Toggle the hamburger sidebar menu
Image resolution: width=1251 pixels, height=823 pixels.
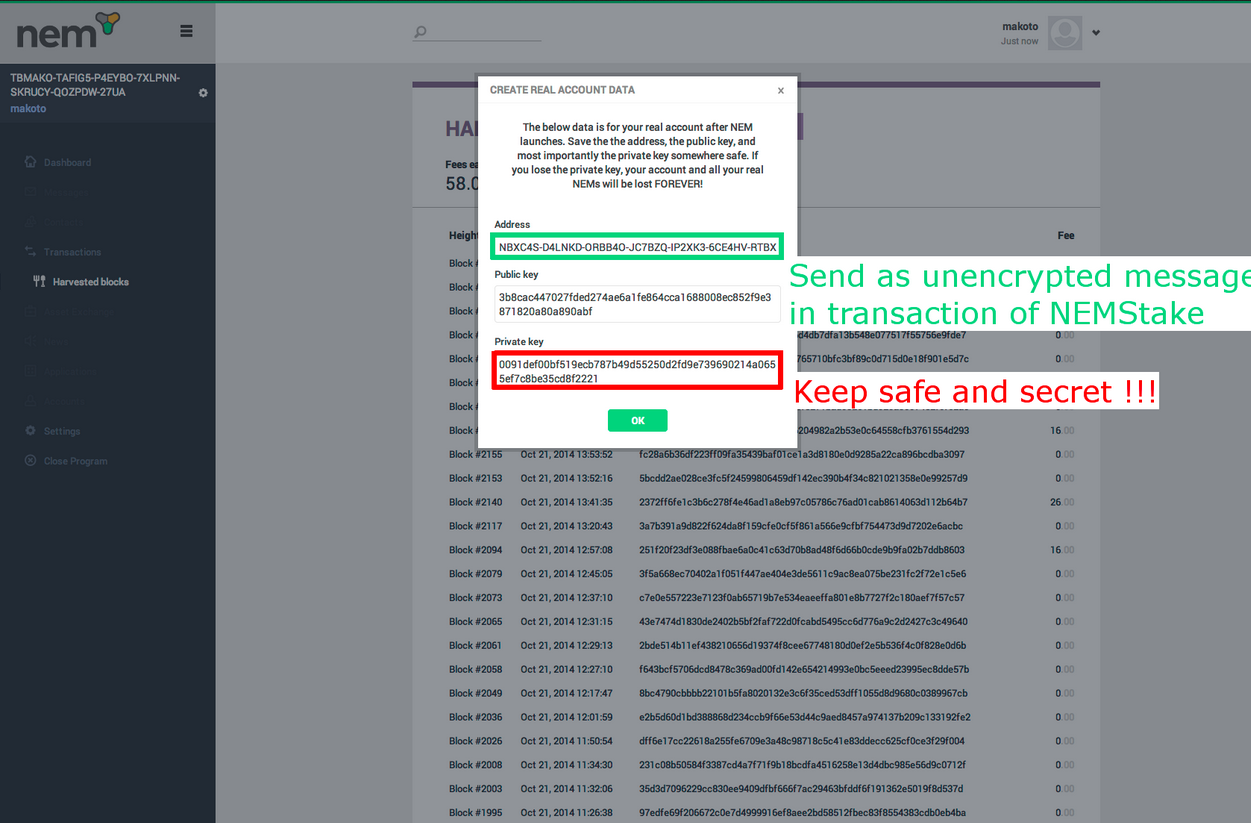pos(186,31)
